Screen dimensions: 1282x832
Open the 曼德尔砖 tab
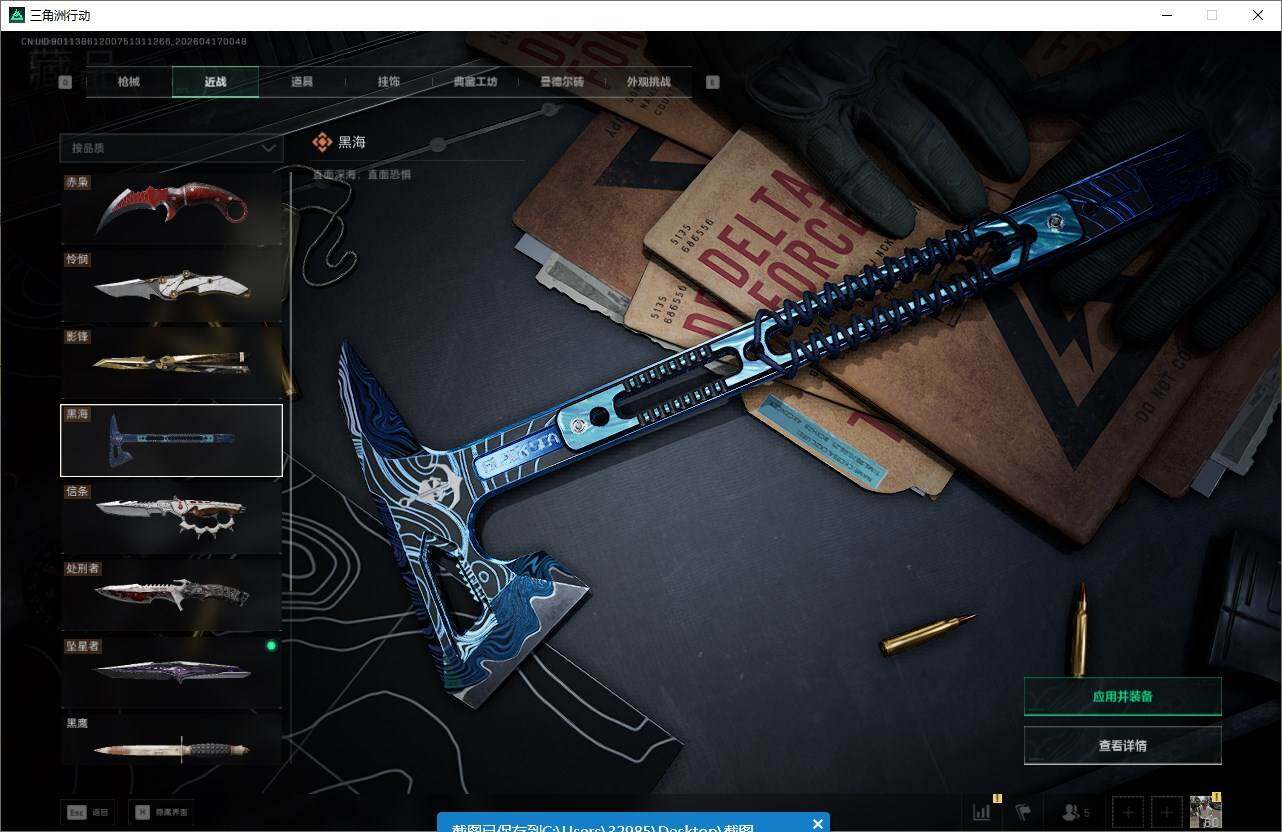click(x=562, y=82)
